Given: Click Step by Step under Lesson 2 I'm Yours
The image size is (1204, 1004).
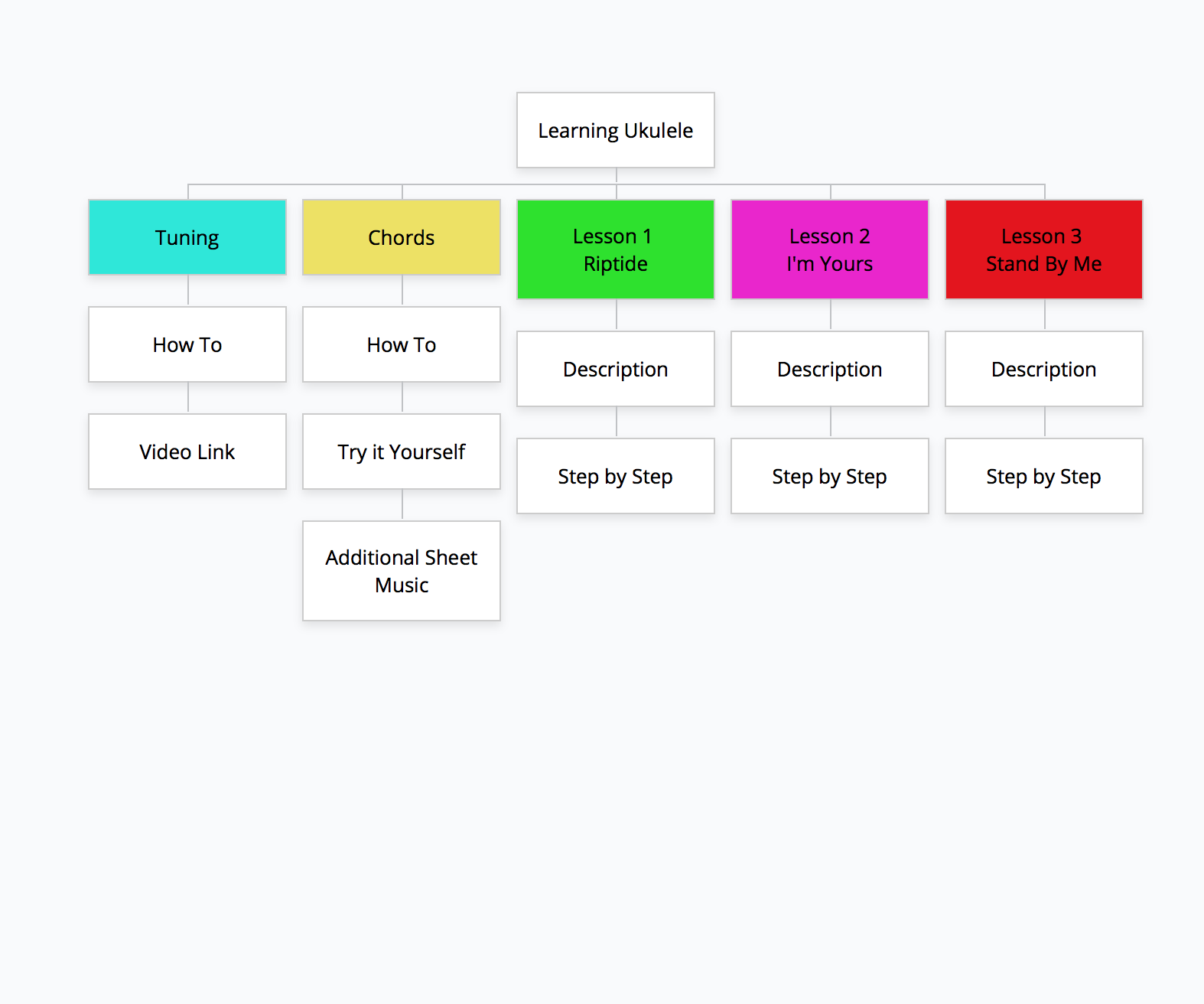Looking at the screenshot, I should point(829,476).
